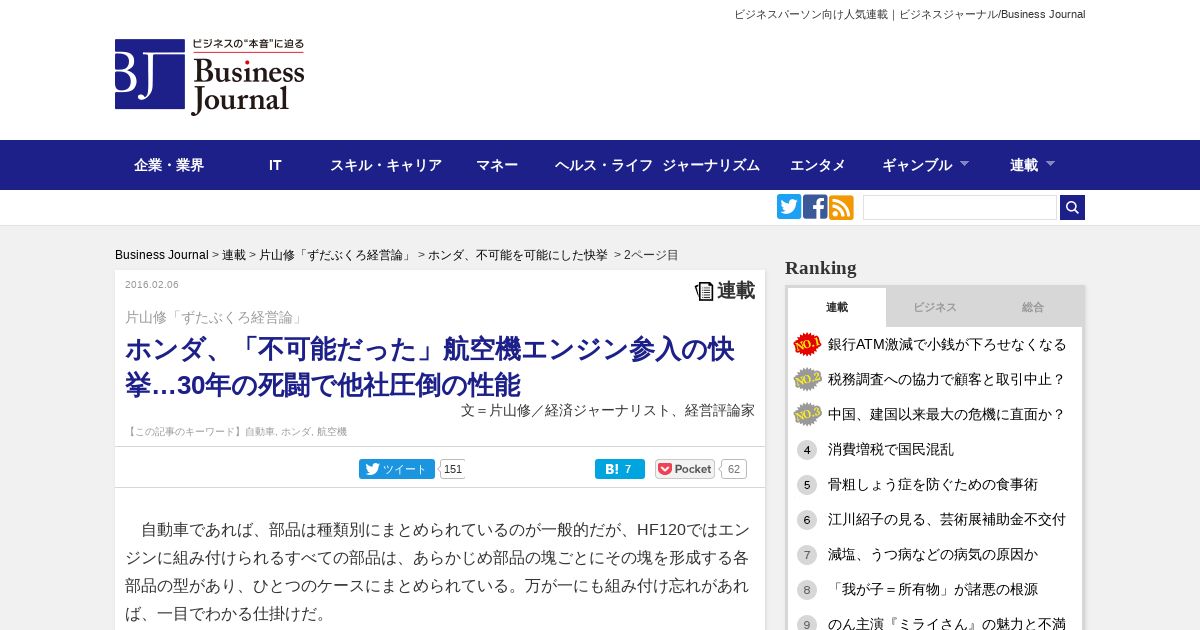
Task: Click the NO.3 ranking badge
Action: (807, 415)
